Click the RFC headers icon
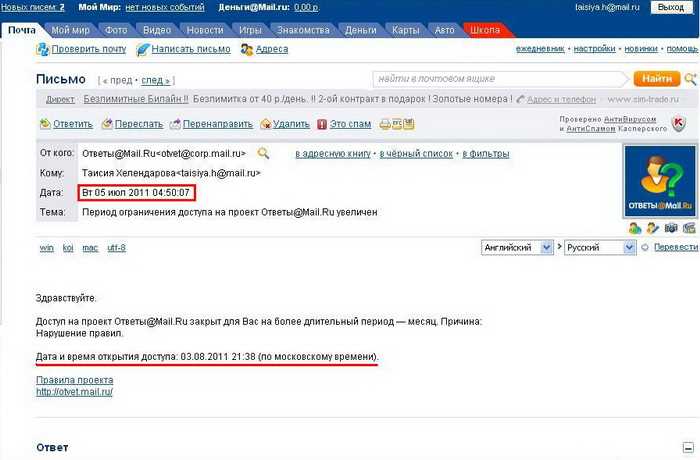 [397, 124]
